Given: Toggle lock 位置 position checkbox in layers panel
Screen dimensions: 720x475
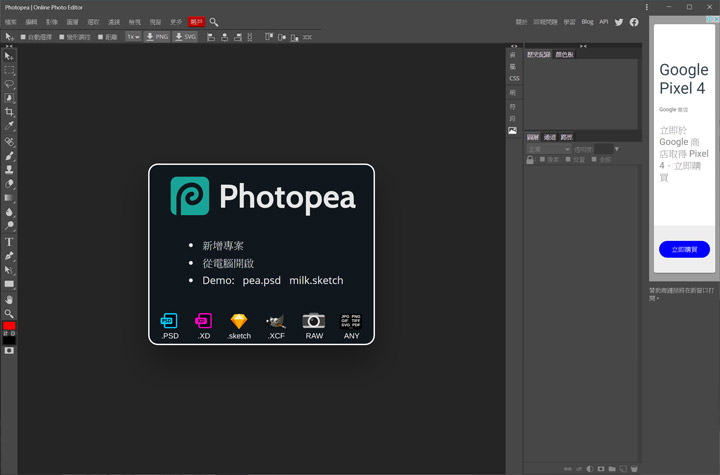Looking at the screenshot, I should pyautogui.click(x=568, y=159).
